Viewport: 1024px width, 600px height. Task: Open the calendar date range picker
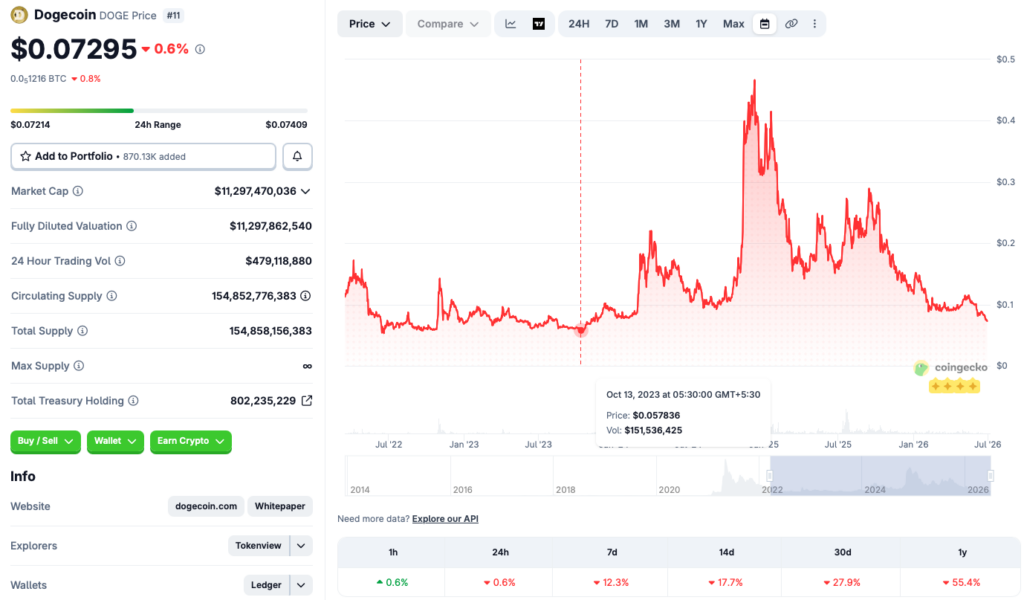pyautogui.click(x=764, y=24)
